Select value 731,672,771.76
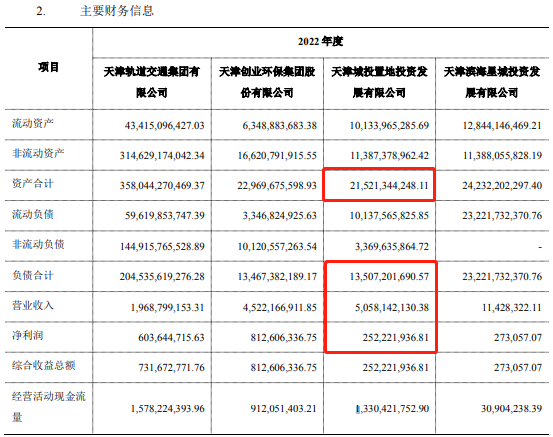The image size is (553, 437). click(x=171, y=368)
